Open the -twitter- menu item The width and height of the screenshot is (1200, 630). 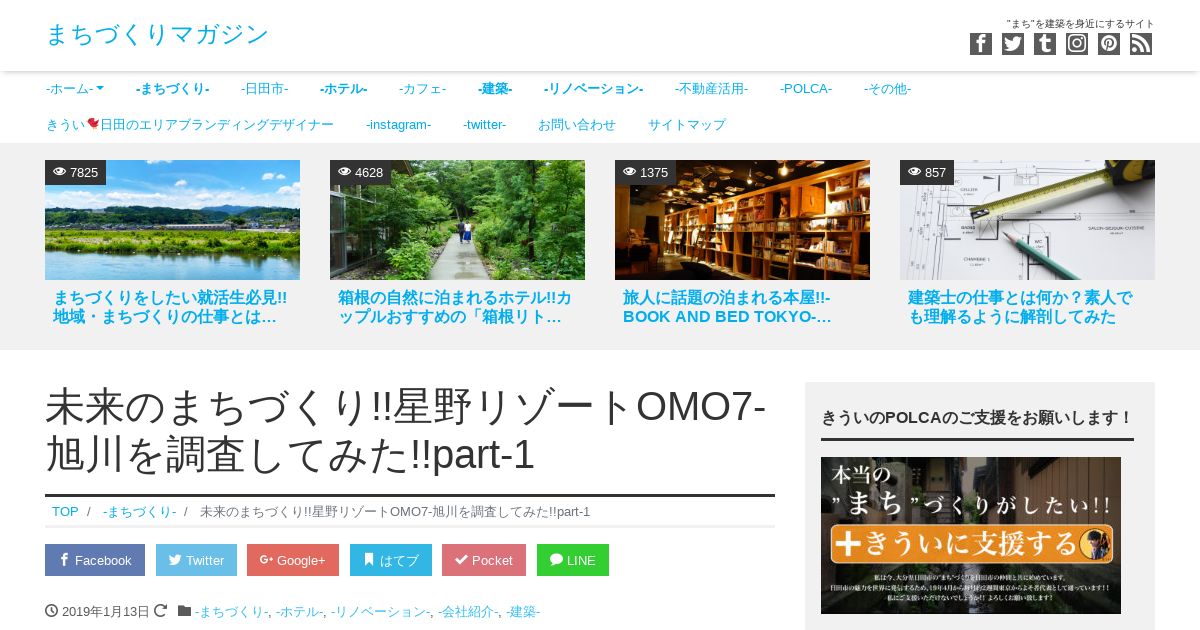click(x=484, y=125)
